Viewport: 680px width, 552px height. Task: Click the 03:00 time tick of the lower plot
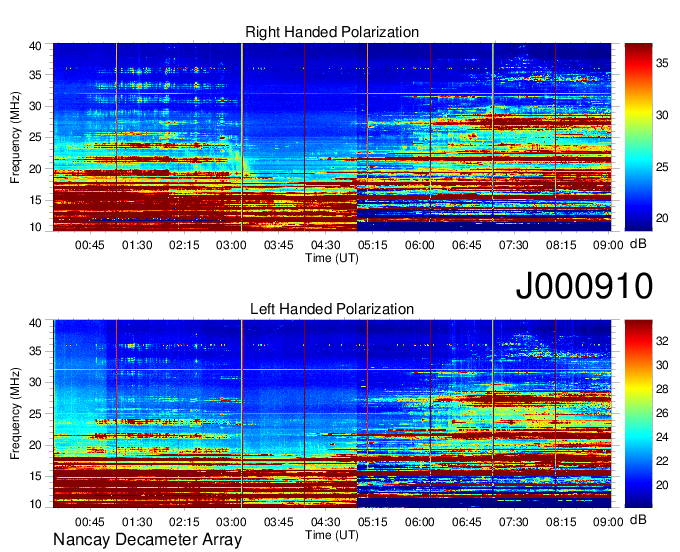(x=231, y=522)
